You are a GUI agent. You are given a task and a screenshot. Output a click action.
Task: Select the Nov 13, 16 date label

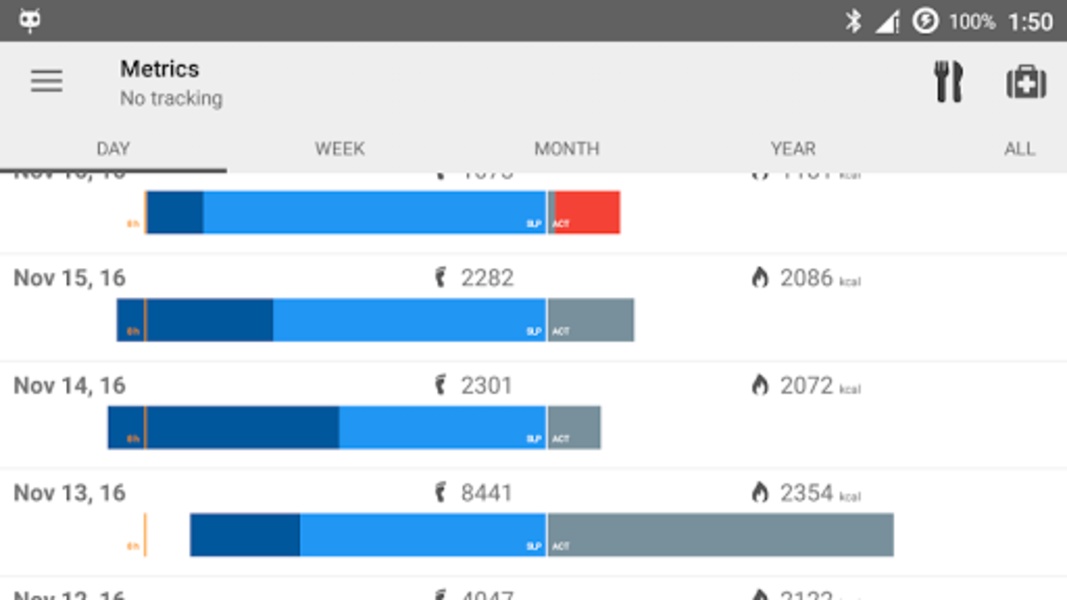[x=69, y=493]
